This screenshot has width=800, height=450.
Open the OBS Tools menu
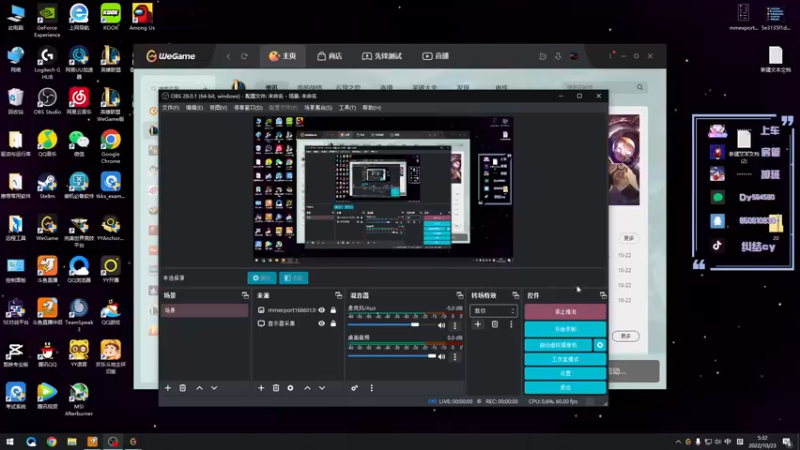347,108
